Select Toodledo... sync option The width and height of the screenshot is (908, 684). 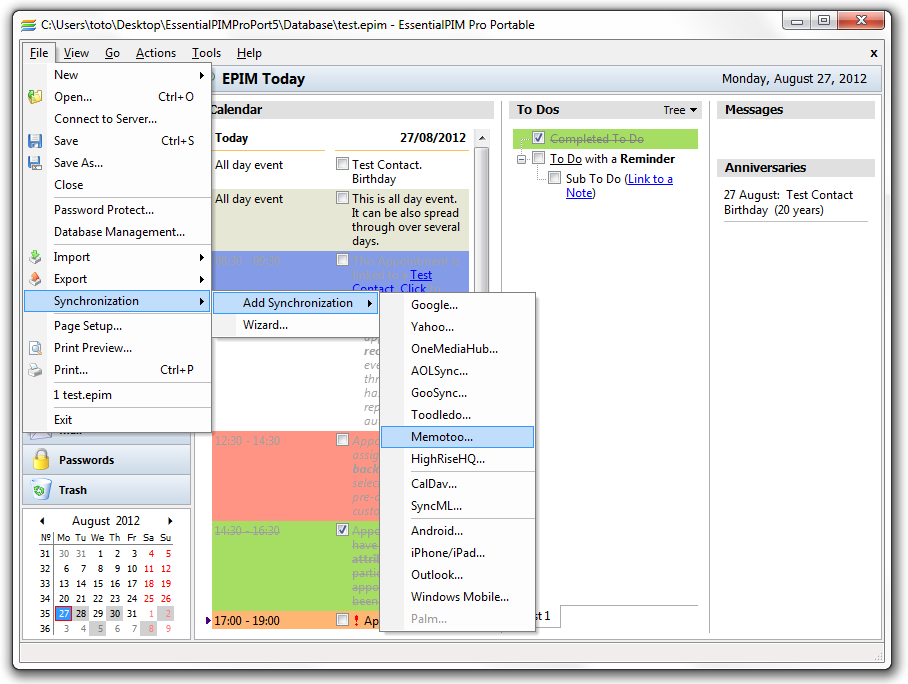[x=457, y=415]
